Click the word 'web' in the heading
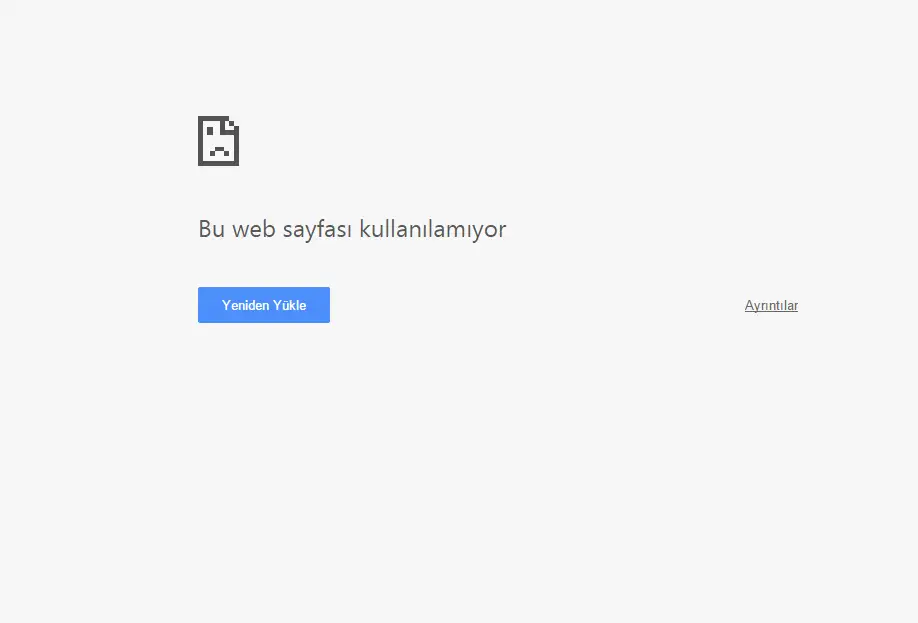918x623 pixels. 252,229
